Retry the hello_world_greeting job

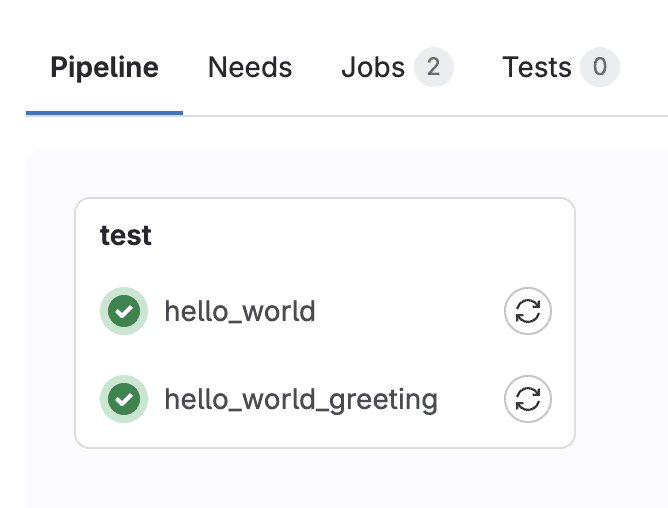click(528, 399)
